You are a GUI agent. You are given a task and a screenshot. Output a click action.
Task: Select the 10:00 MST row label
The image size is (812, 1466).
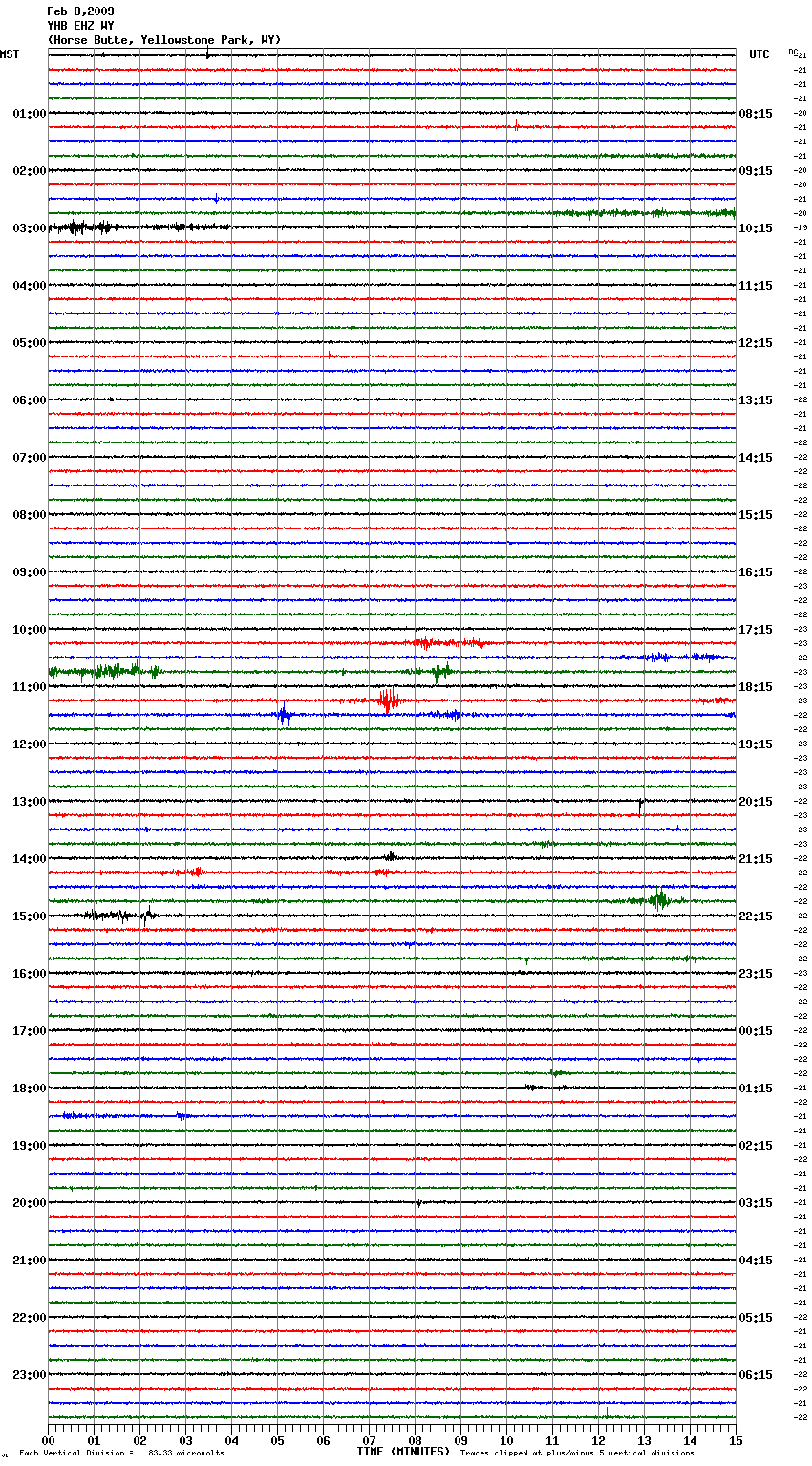[x=30, y=630]
